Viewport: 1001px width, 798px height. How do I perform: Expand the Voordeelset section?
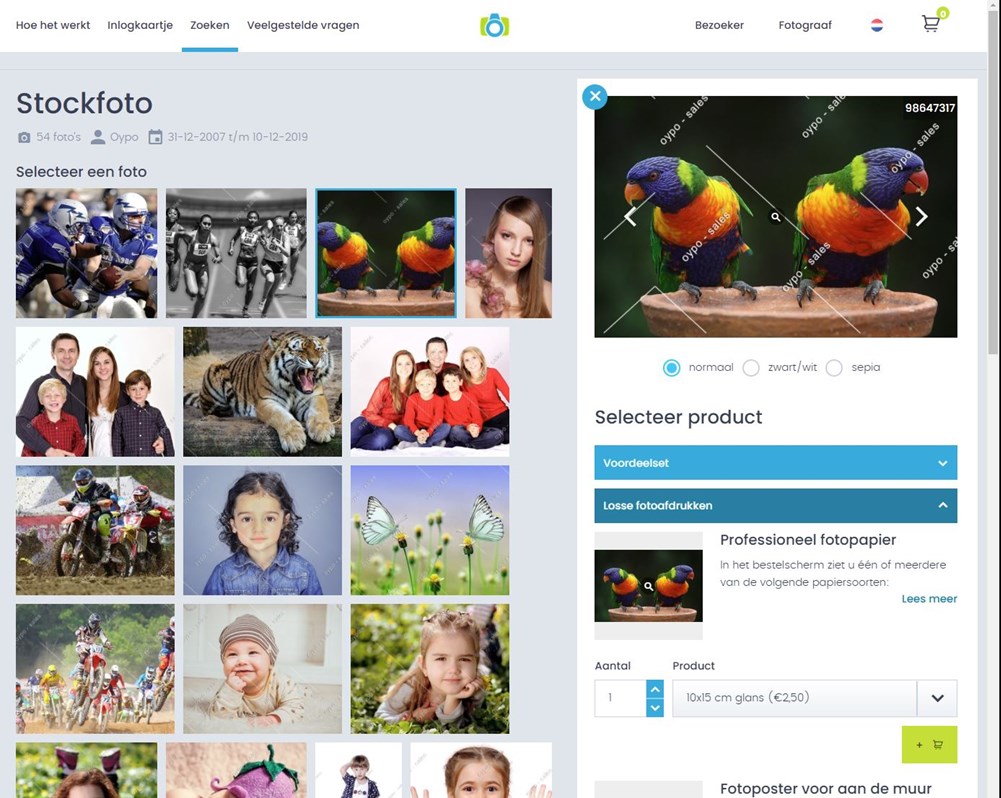coord(776,463)
